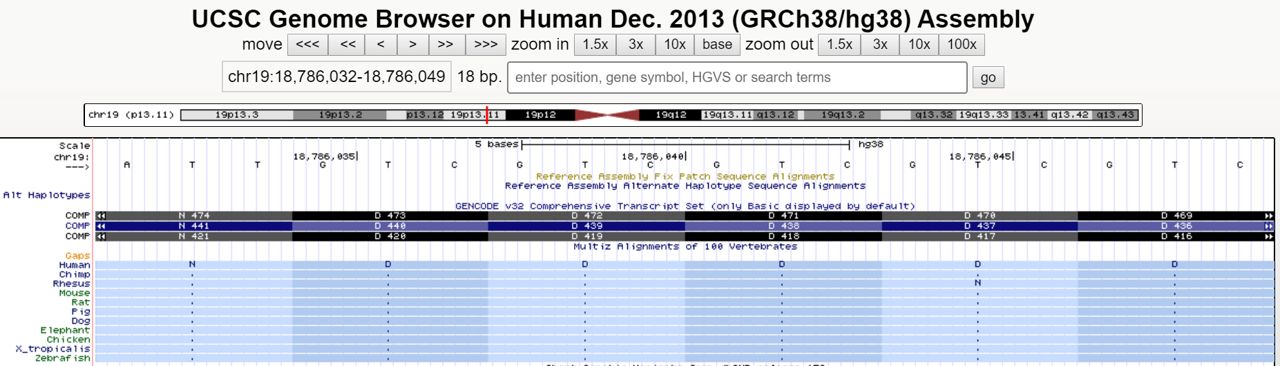Image resolution: width=1280 pixels, height=366 pixels.
Task: Click the Rhesus N amino acid in Multiz
Action: pyautogui.click(x=978, y=283)
